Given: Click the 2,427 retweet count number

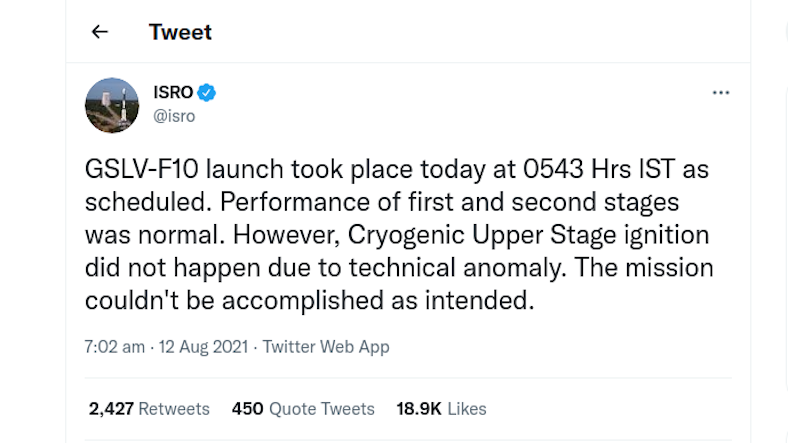Looking at the screenshot, I should [110, 408].
